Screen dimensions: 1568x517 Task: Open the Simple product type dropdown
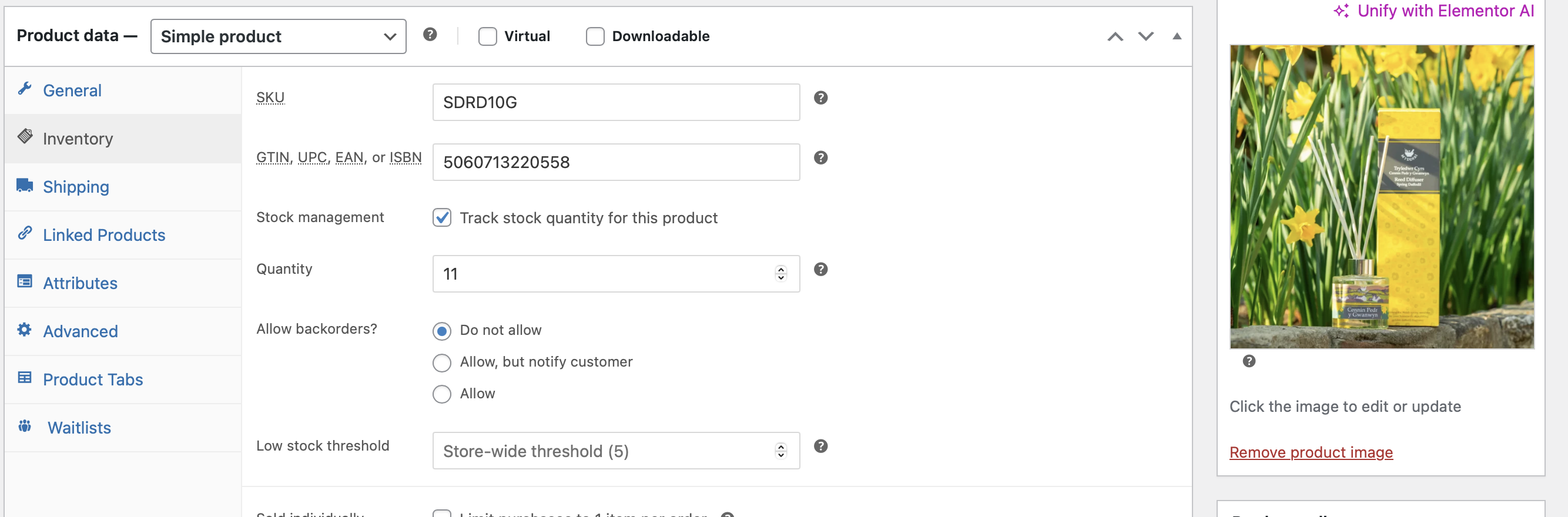278,36
